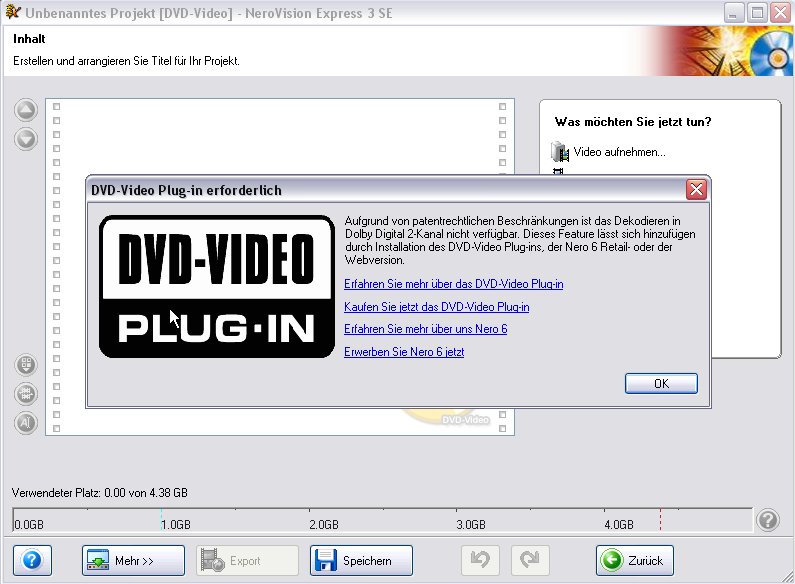Click the Video aufnehmen camera icon
The width and height of the screenshot is (795, 584).
click(560, 152)
